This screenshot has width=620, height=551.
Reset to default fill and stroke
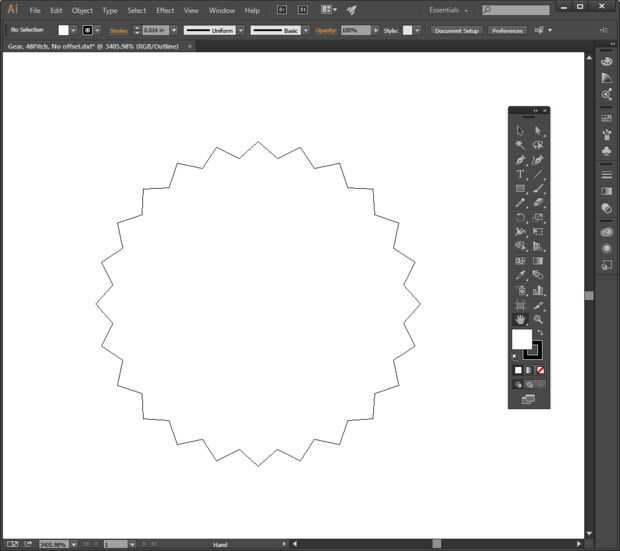(x=516, y=356)
